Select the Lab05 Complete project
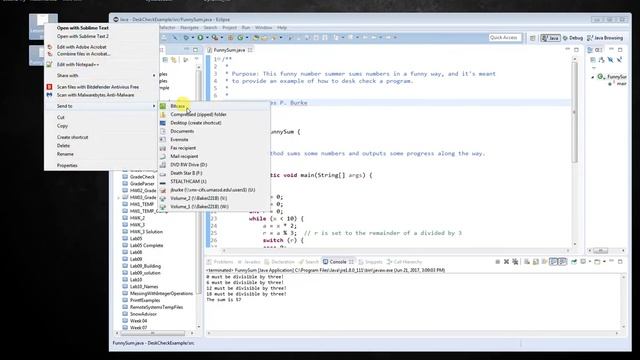Screen dimensions: 640x360 coord(146,245)
